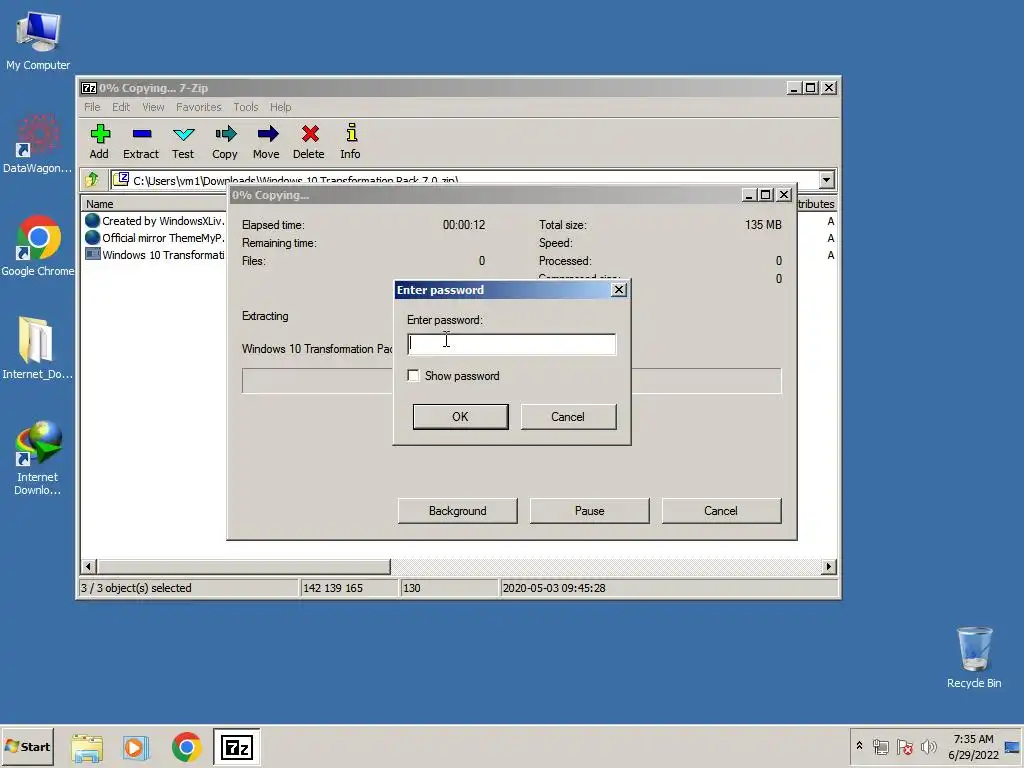
Task: Open the Tools menu
Action: point(246,107)
